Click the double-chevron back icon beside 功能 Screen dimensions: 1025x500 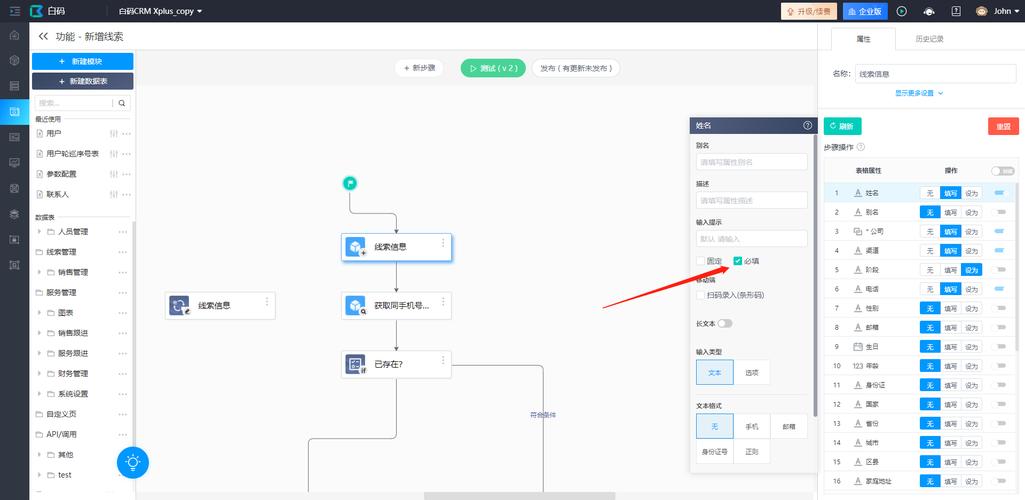pyautogui.click(x=43, y=37)
